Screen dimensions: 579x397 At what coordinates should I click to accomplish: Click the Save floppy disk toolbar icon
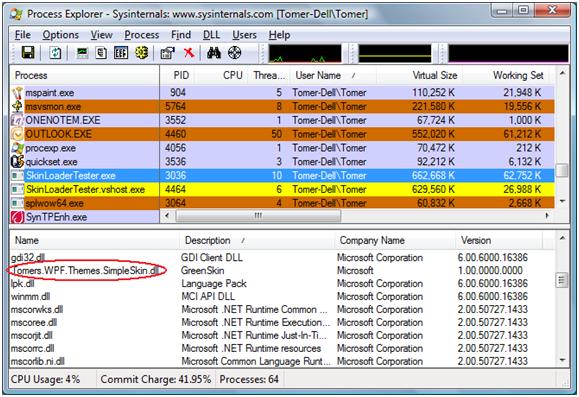(x=28, y=53)
